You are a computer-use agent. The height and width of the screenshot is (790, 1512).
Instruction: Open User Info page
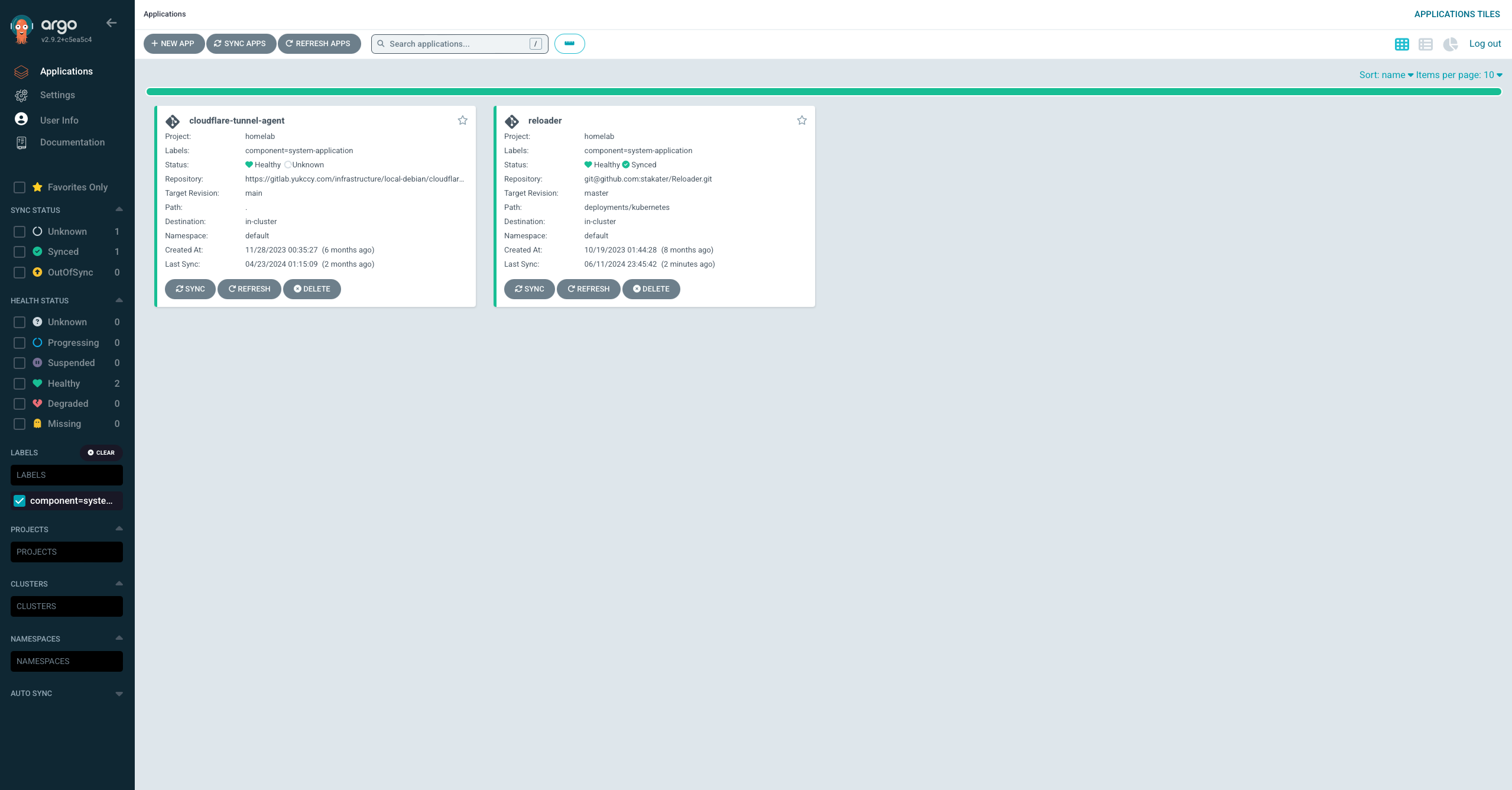click(x=59, y=120)
